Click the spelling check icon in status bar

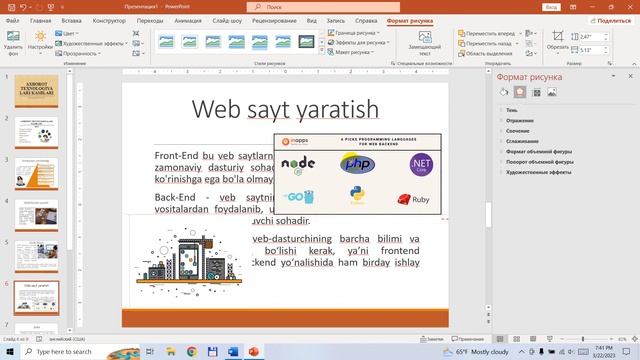(39, 339)
